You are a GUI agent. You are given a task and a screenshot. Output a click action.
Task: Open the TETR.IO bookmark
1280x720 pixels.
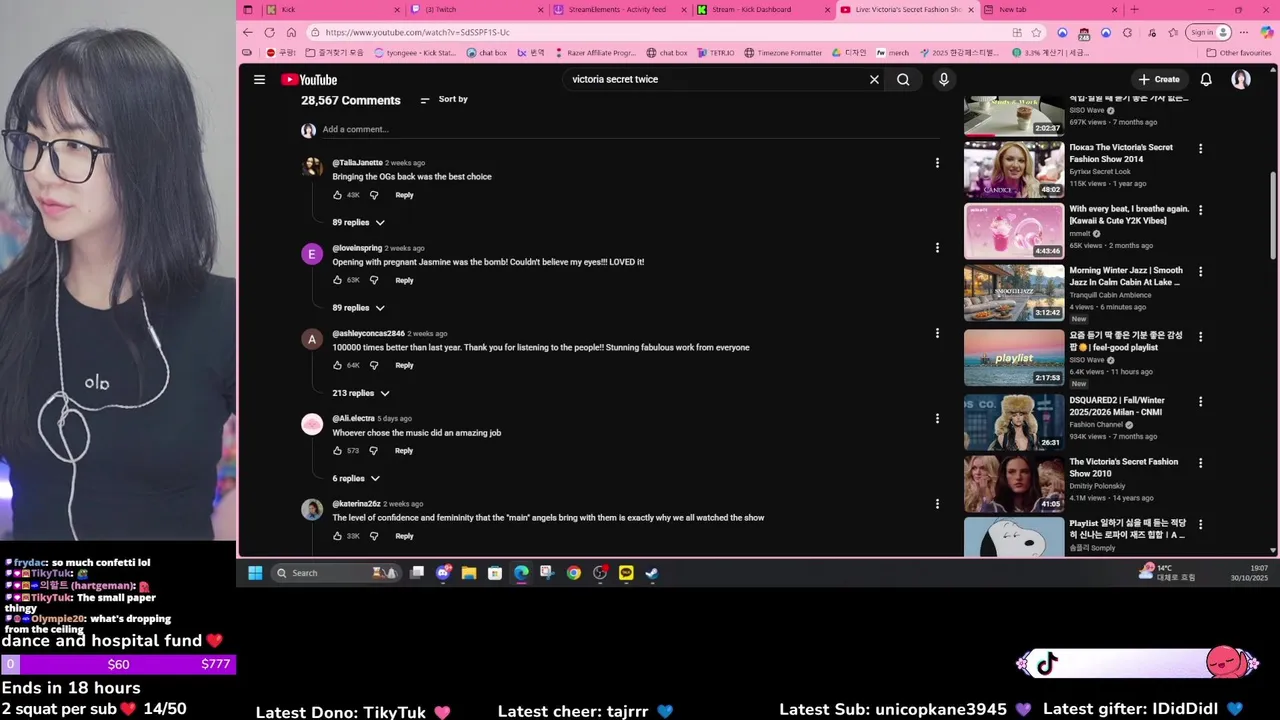tap(716, 53)
